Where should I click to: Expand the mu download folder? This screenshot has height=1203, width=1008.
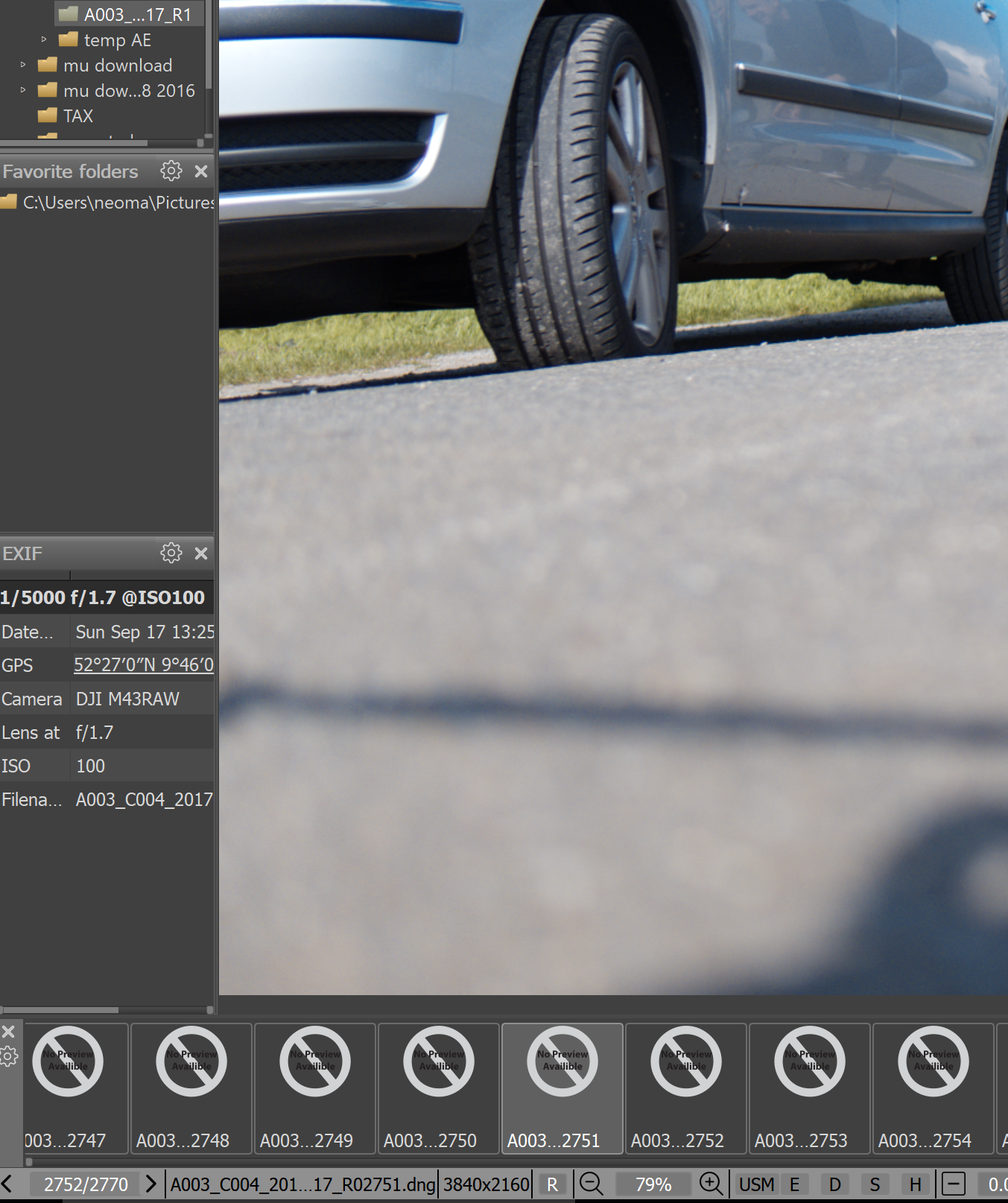pos(23,66)
